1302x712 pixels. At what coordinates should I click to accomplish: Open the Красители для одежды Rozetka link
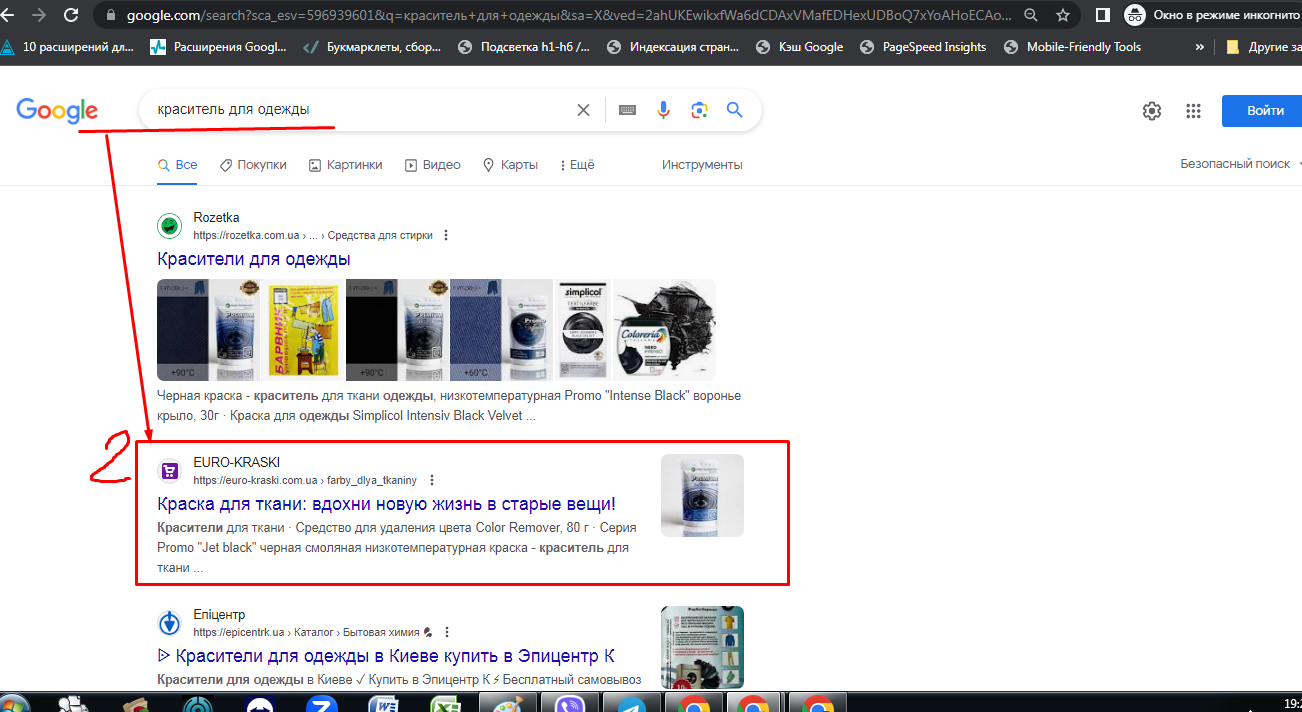click(254, 259)
